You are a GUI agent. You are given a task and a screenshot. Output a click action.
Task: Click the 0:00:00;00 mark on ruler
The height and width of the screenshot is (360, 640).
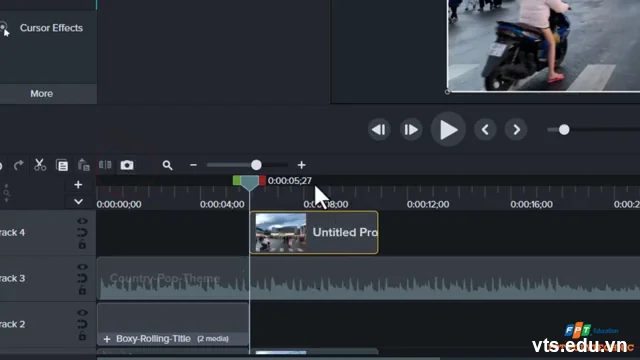[x=119, y=204]
